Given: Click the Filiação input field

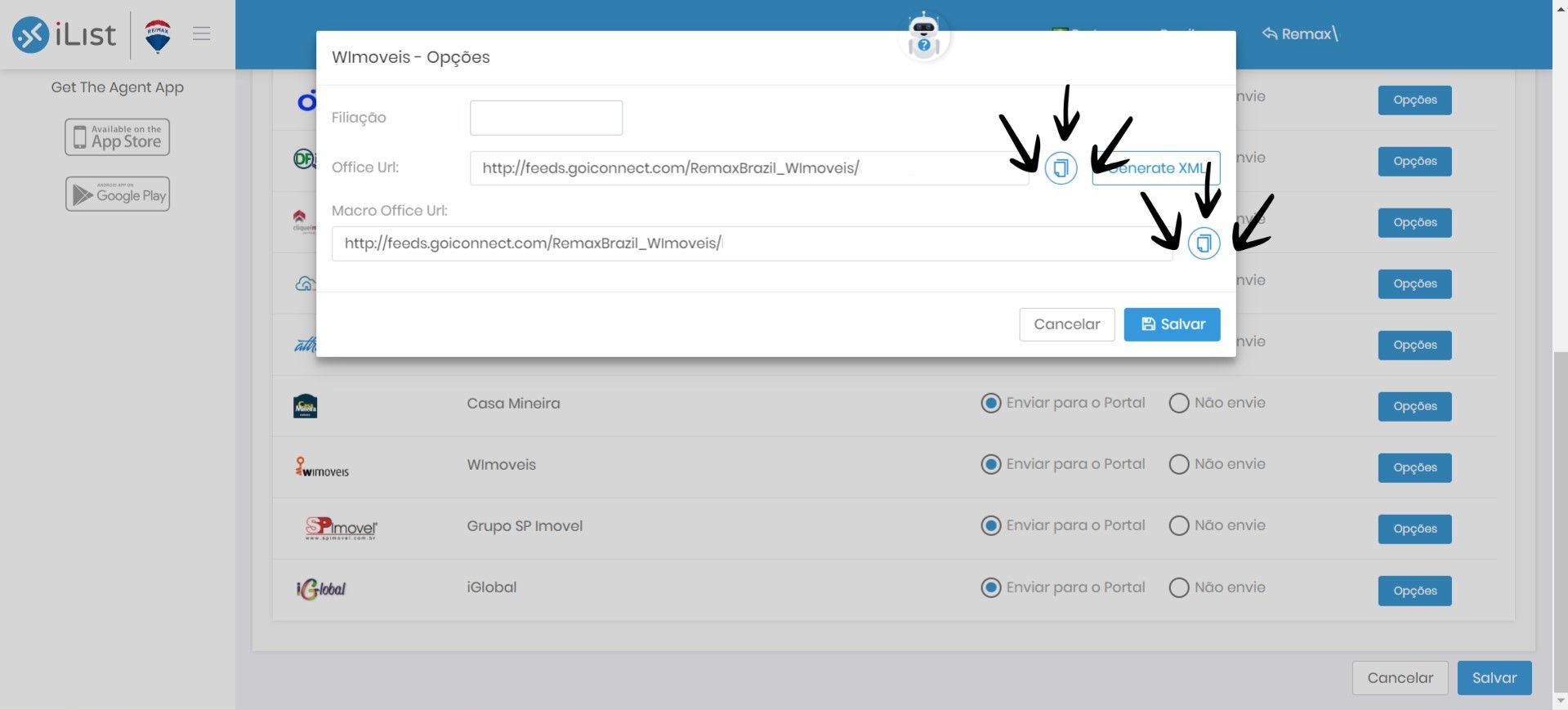Looking at the screenshot, I should [546, 118].
